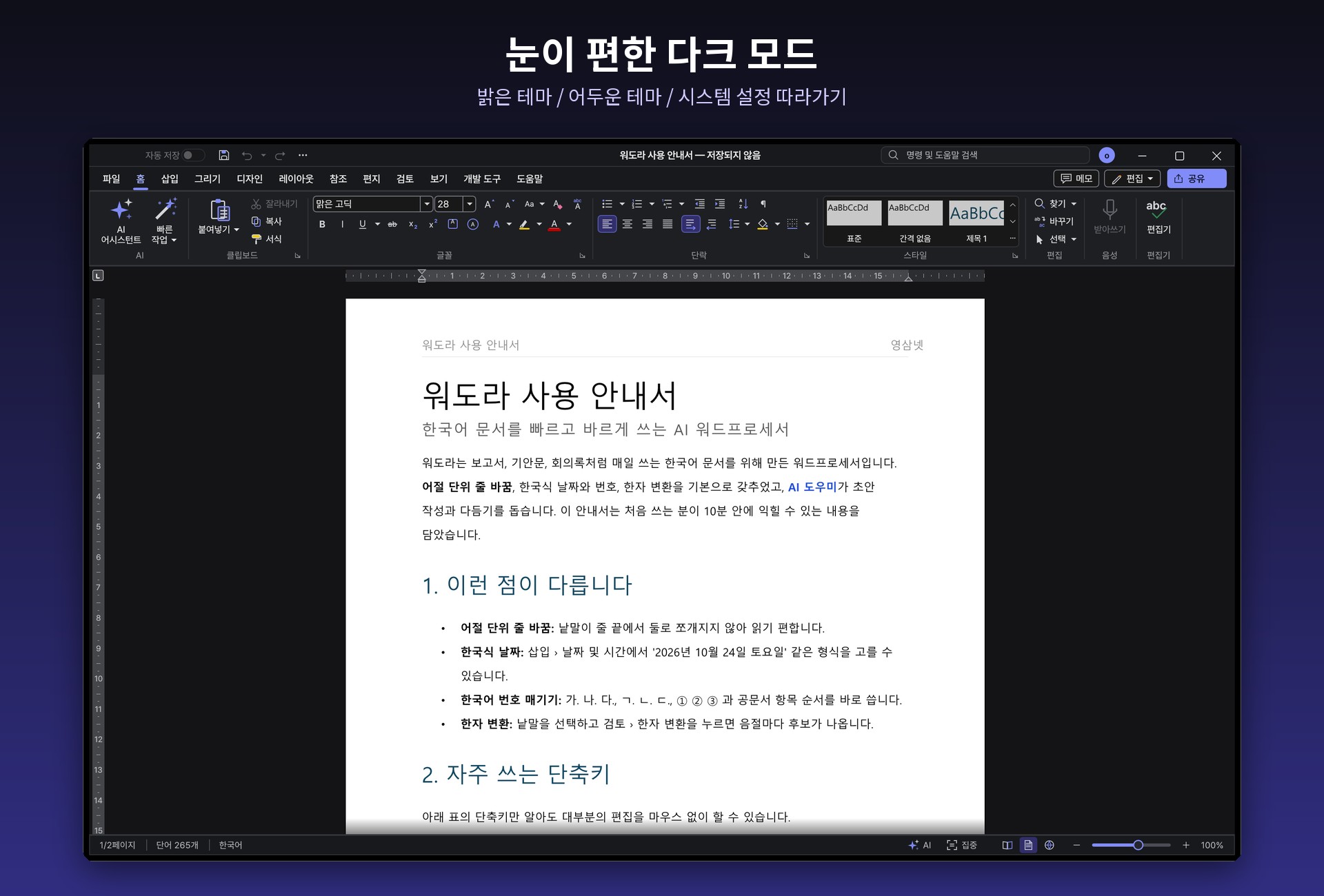Copy selection with 복사 button

[x=267, y=221]
